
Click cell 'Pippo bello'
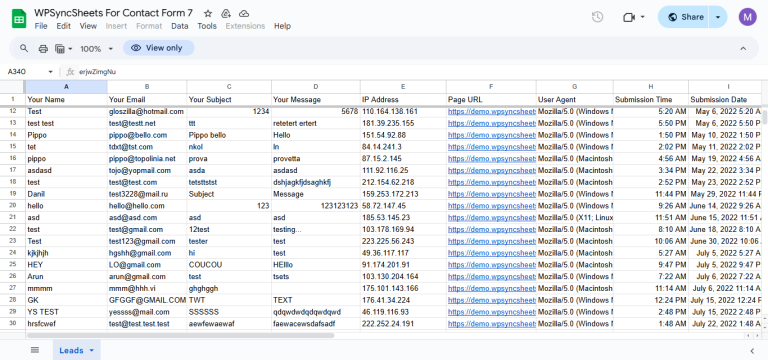click(x=229, y=135)
